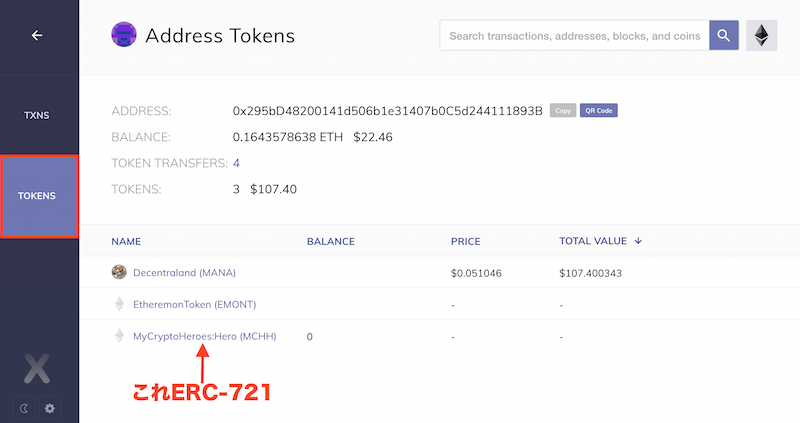Sort tokens by BALANCE column header
Viewport: 800px width, 423px height.
point(331,241)
